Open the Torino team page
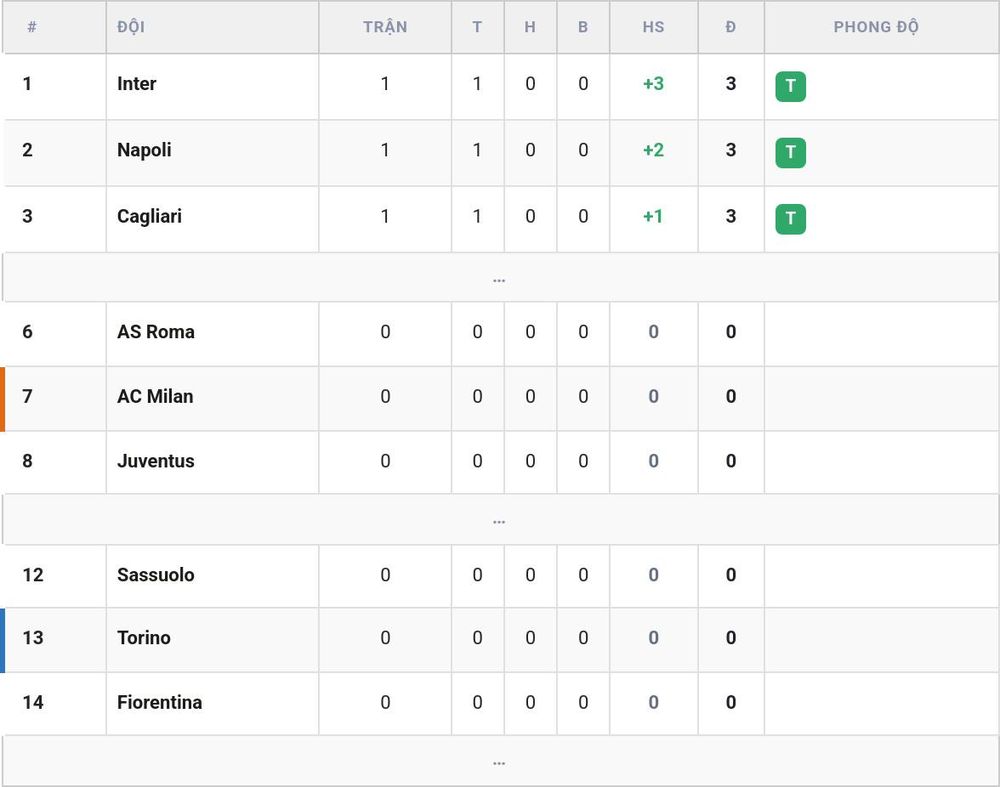This screenshot has height=787, width=1000. coord(143,638)
